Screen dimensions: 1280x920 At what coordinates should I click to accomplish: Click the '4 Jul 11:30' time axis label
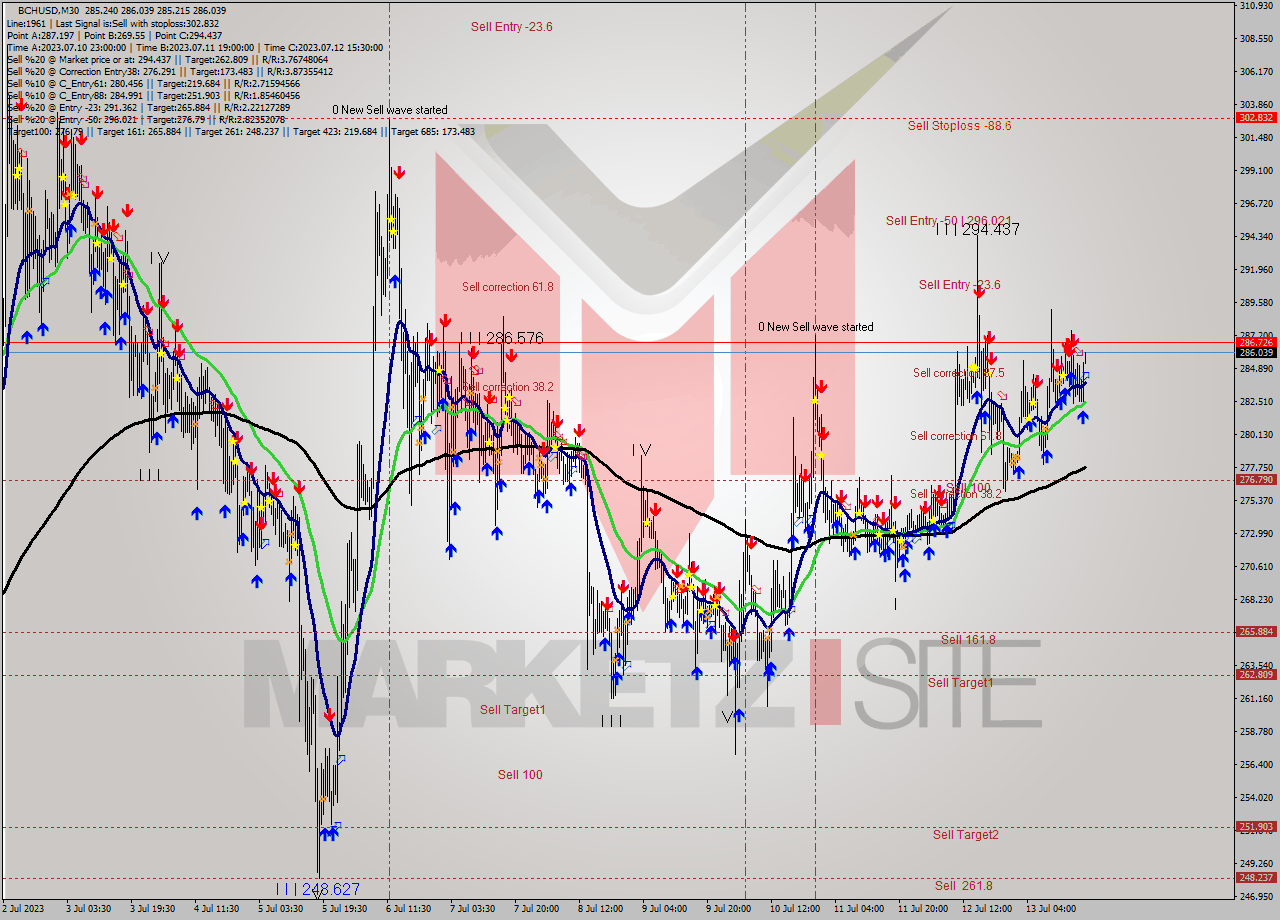coord(217,909)
